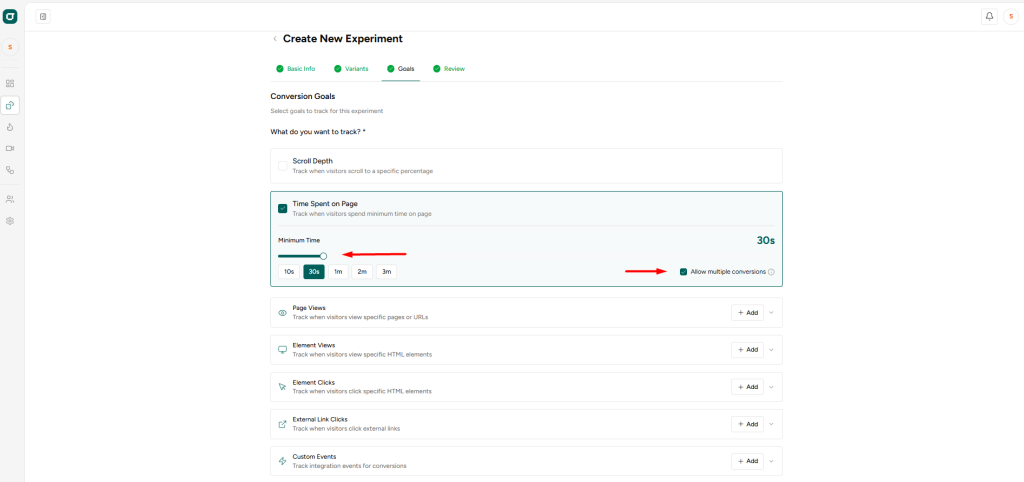
Task: Open notifications bell
Action: pos(989,16)
